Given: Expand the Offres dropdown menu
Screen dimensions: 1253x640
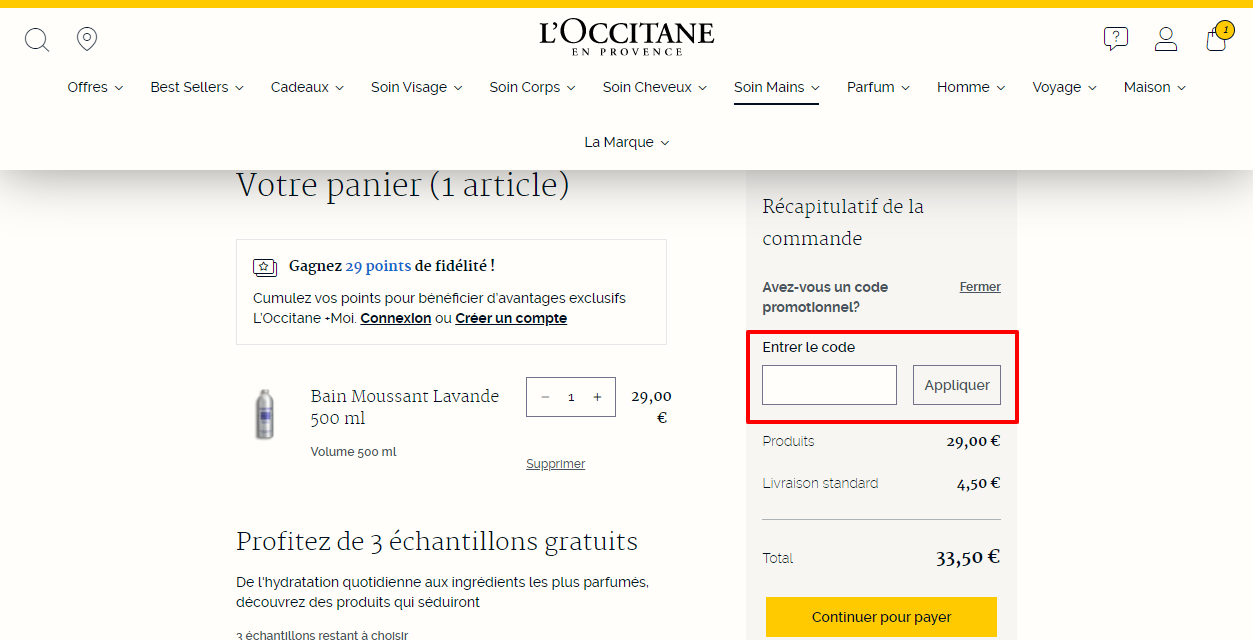Looking at the screenshot, I should pos(95,87).
